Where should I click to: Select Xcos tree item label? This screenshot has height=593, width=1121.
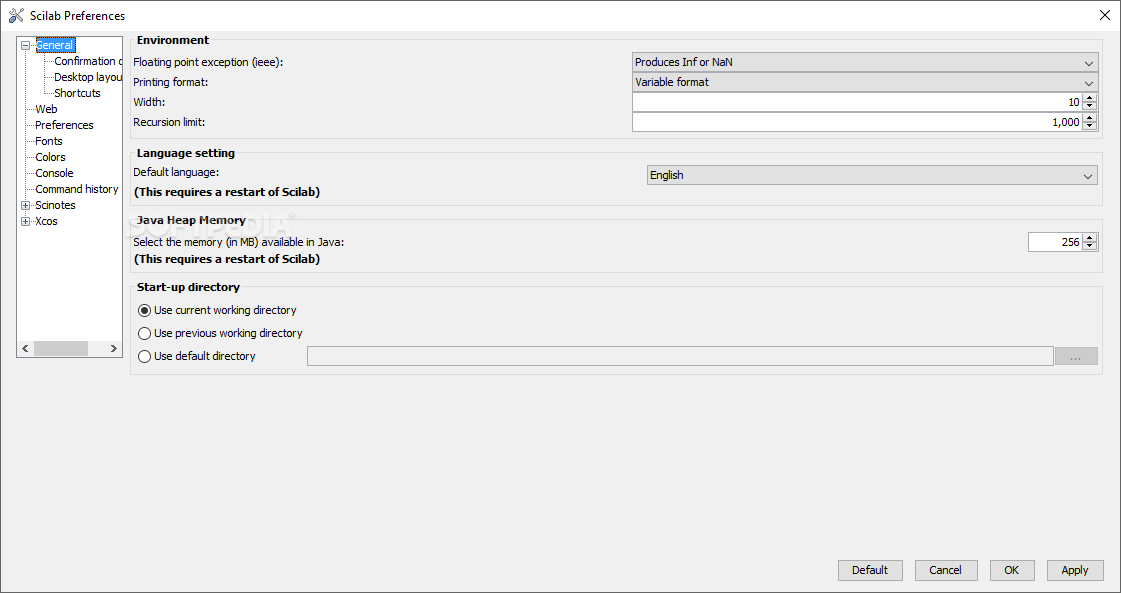46,221
